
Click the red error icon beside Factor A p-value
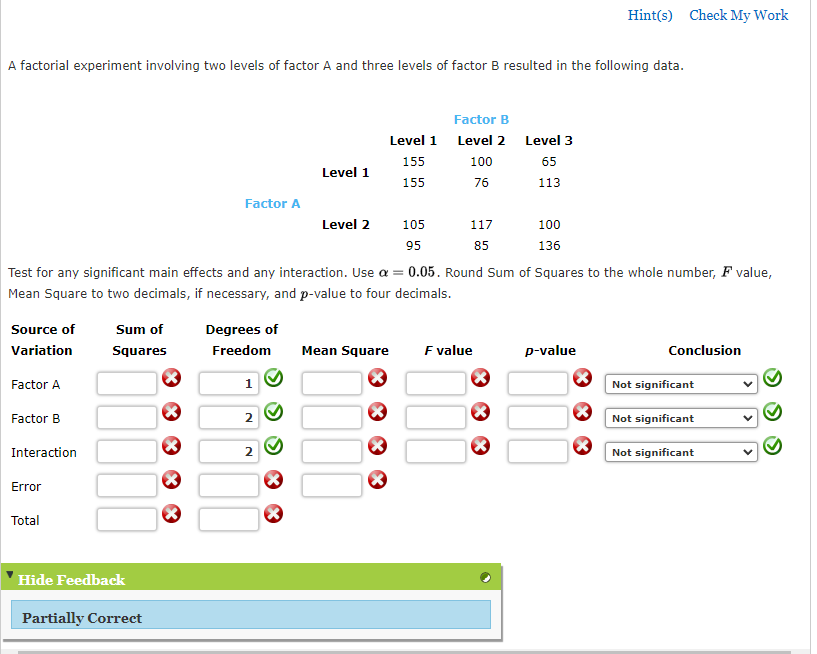tap(582, 379)
